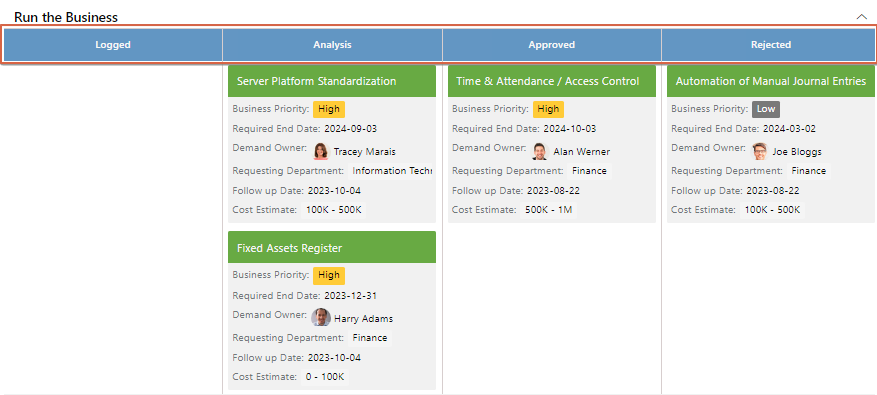Viewport: 877px width, 395px height.
Task: Click Information Technology department tag
Action: [391, 171]
